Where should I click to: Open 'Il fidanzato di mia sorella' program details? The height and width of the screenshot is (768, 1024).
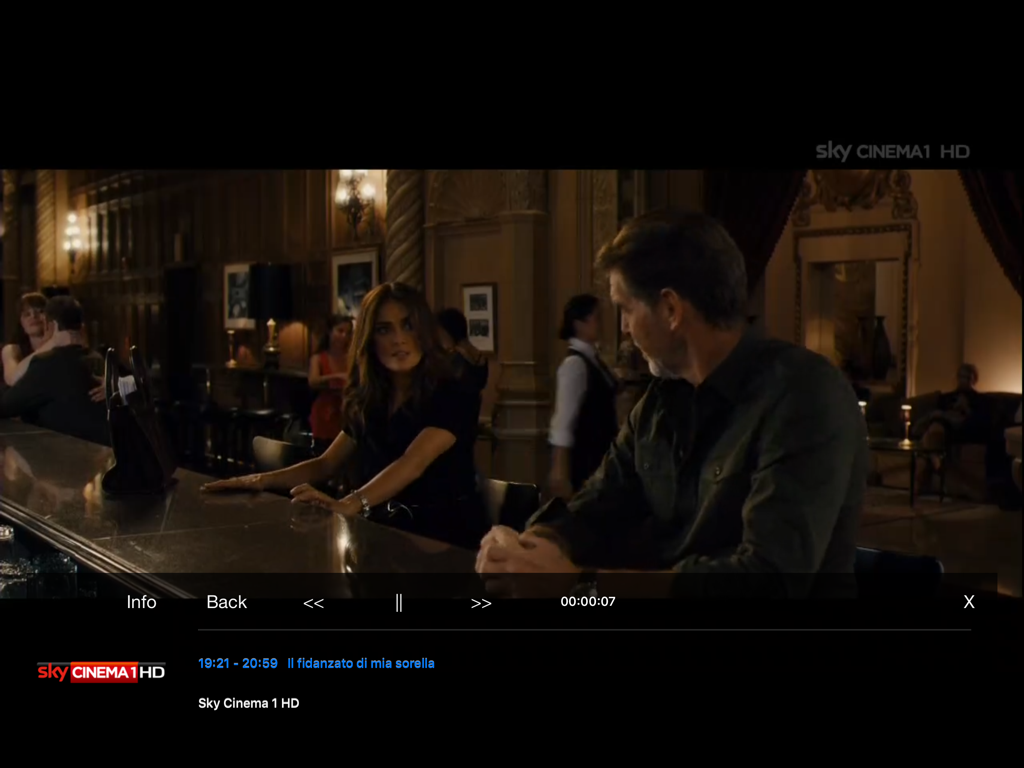tap(360, 663)
